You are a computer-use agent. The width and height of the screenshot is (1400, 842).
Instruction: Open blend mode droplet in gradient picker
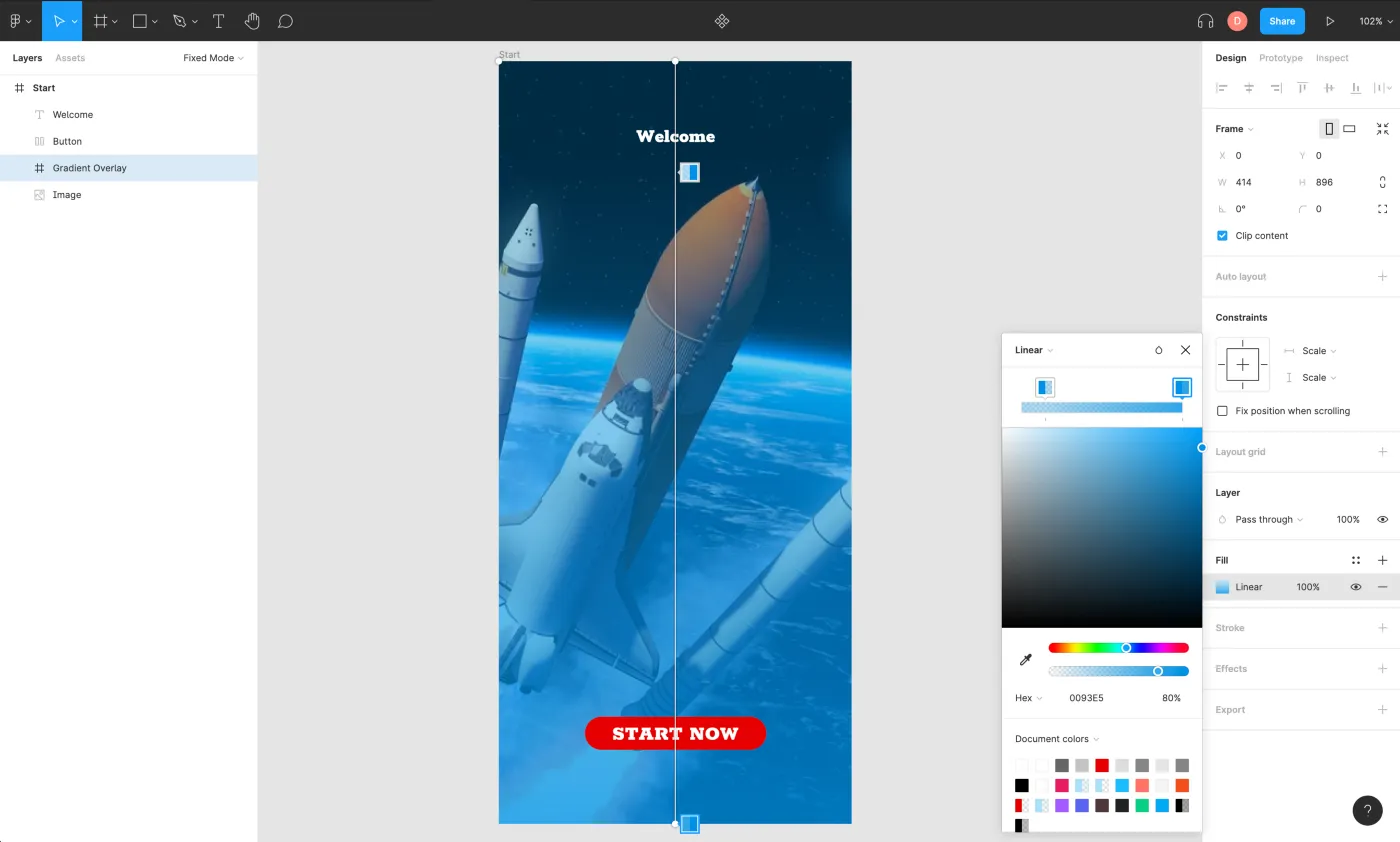1159,350
